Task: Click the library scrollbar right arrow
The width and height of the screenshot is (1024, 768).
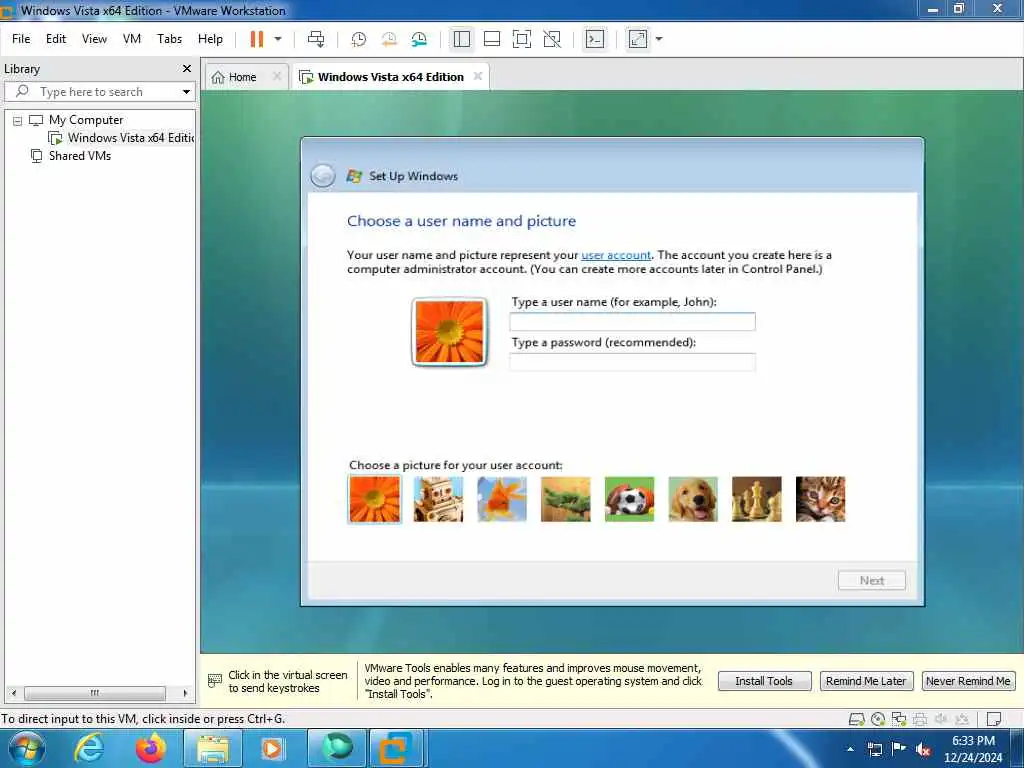Action: coord(185,693)
